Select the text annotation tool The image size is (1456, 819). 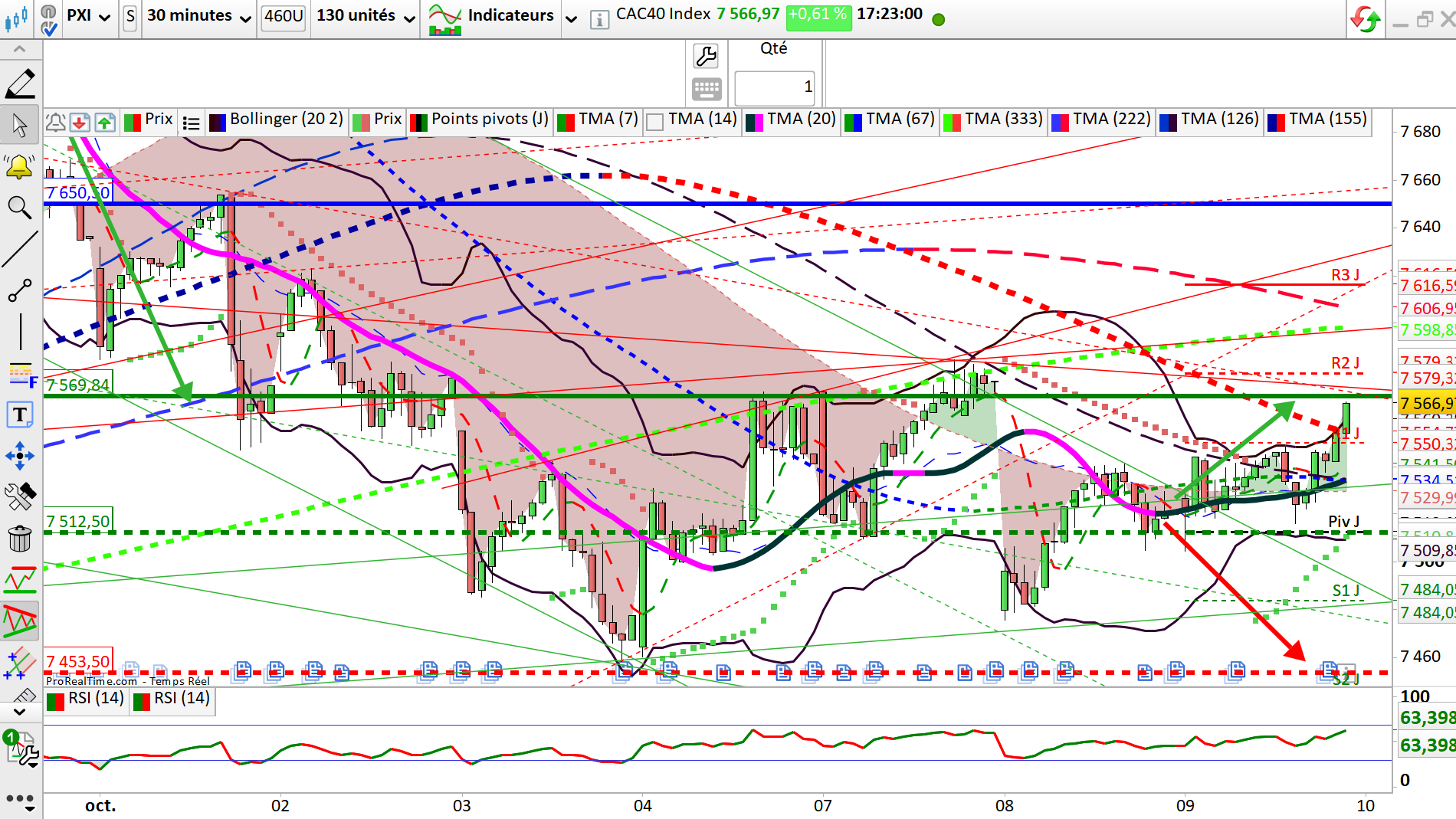tap(20, 414)
